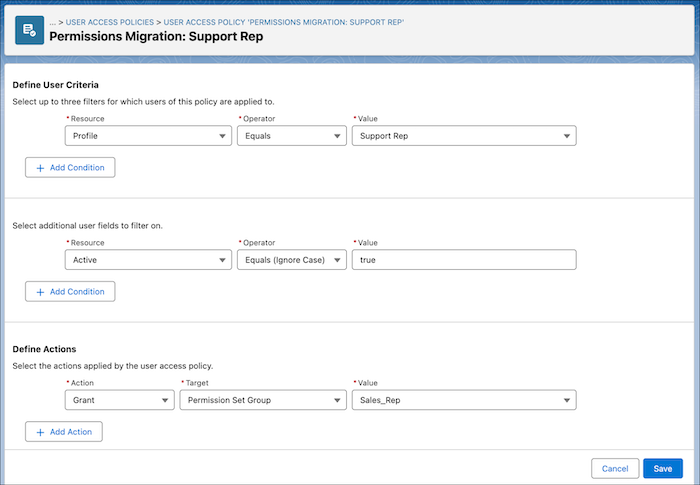Click the Action field label
700x485 pixels.
[82, 383]
